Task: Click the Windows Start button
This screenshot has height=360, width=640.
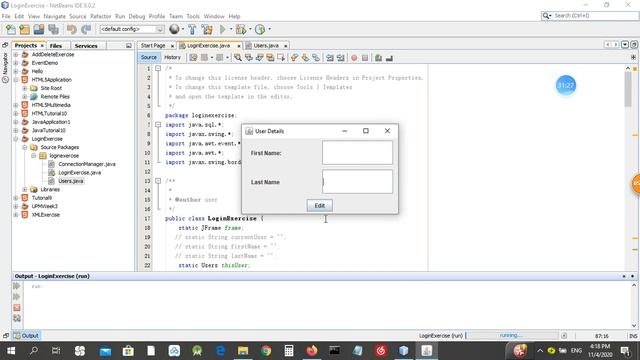Action: pyautogui.click(x=11, y=351)
